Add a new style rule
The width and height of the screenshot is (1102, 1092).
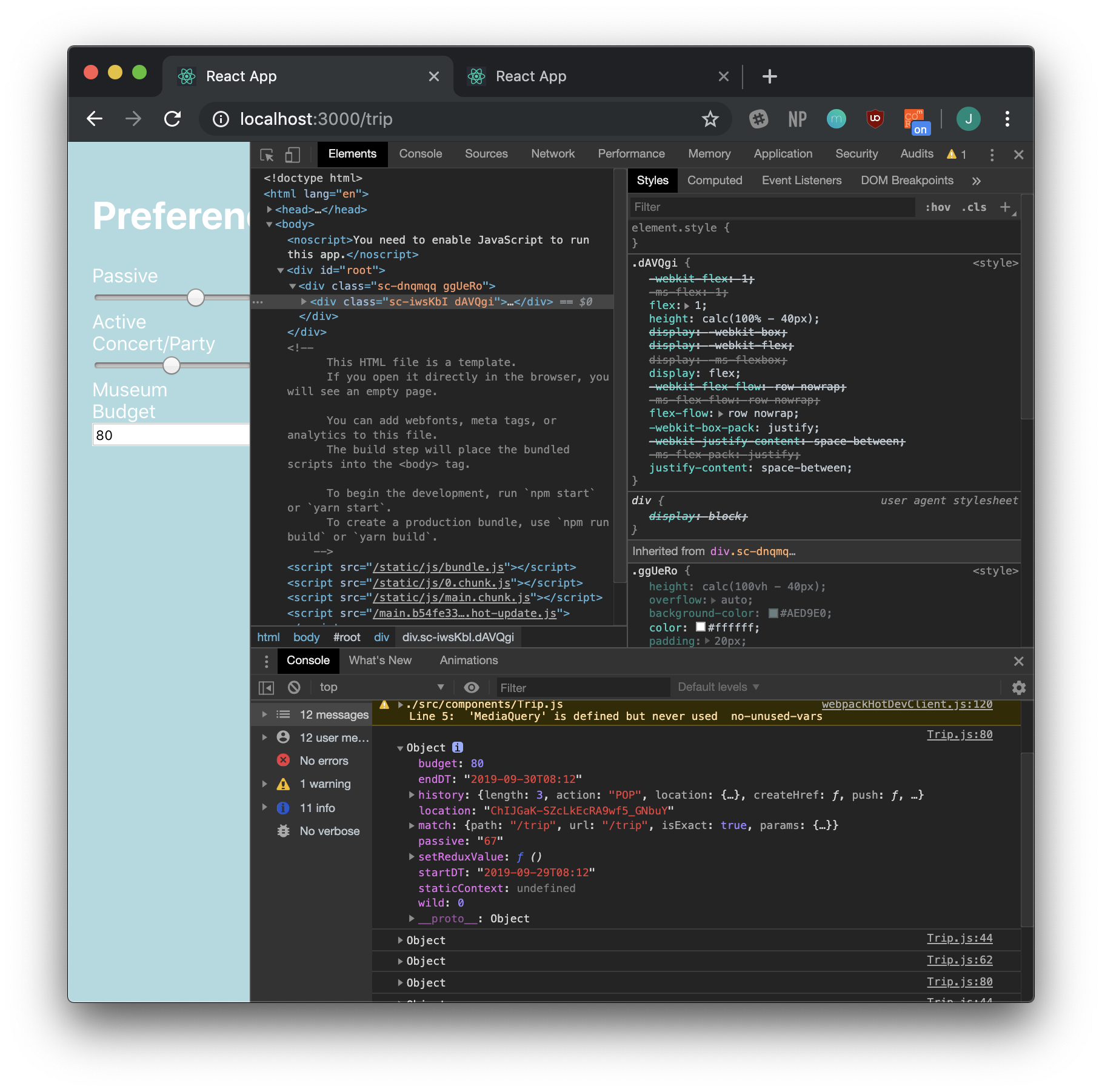point(1005,207)
